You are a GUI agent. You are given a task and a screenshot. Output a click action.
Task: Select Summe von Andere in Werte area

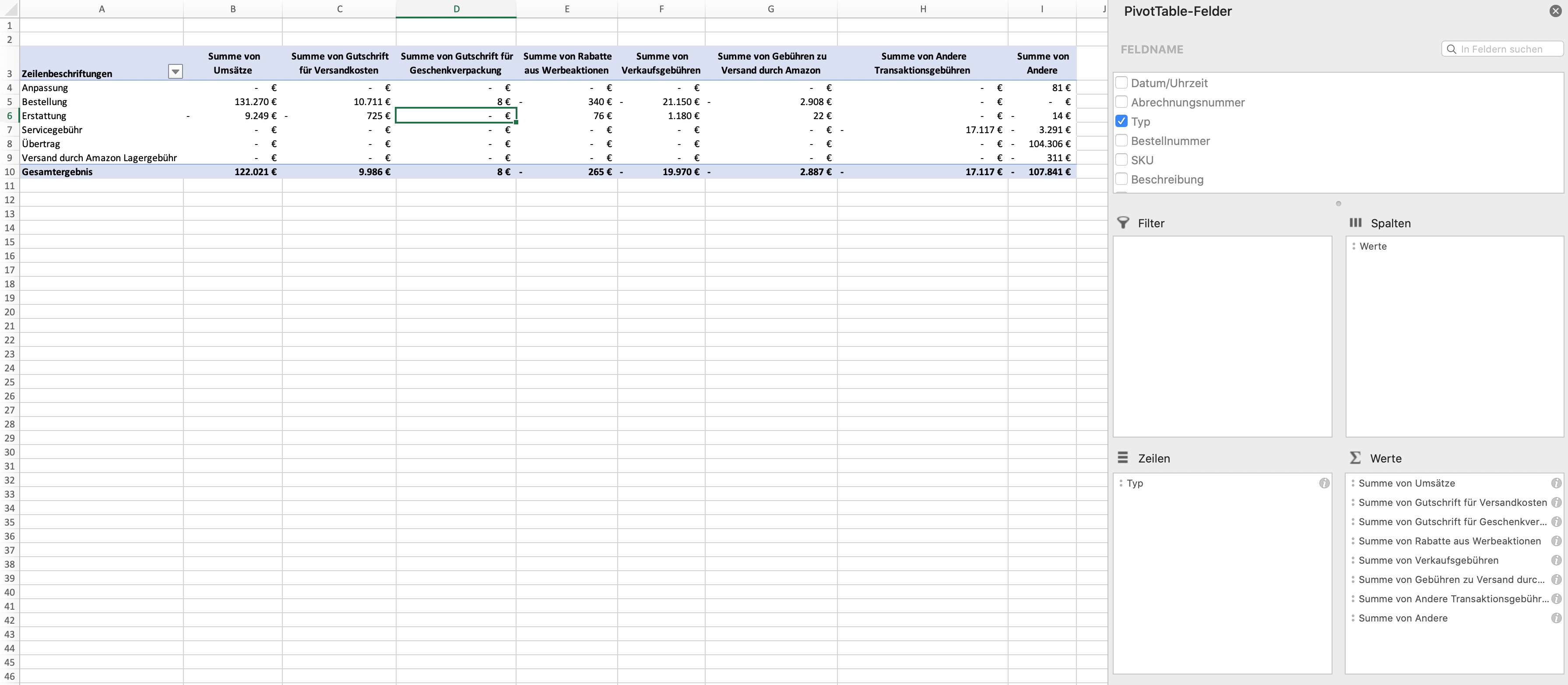point(1403,618)
